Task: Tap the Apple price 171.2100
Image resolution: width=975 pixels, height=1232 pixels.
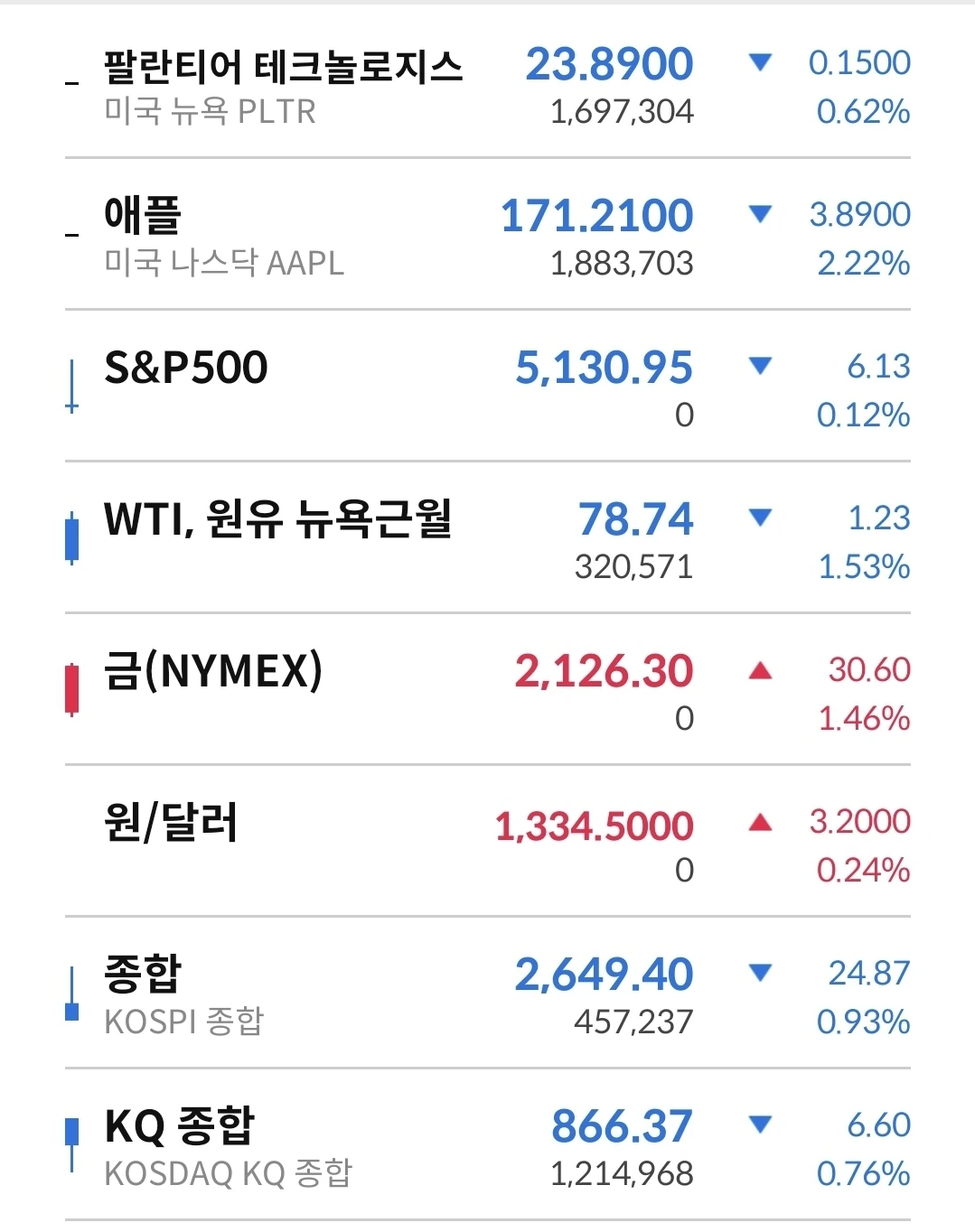Action: click(x=597, y=215)
